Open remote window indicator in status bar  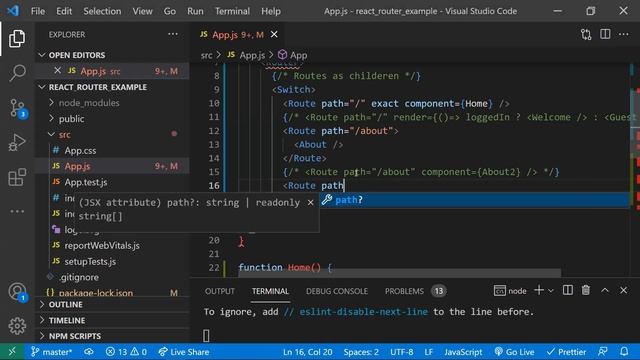(x=12, y=351)
